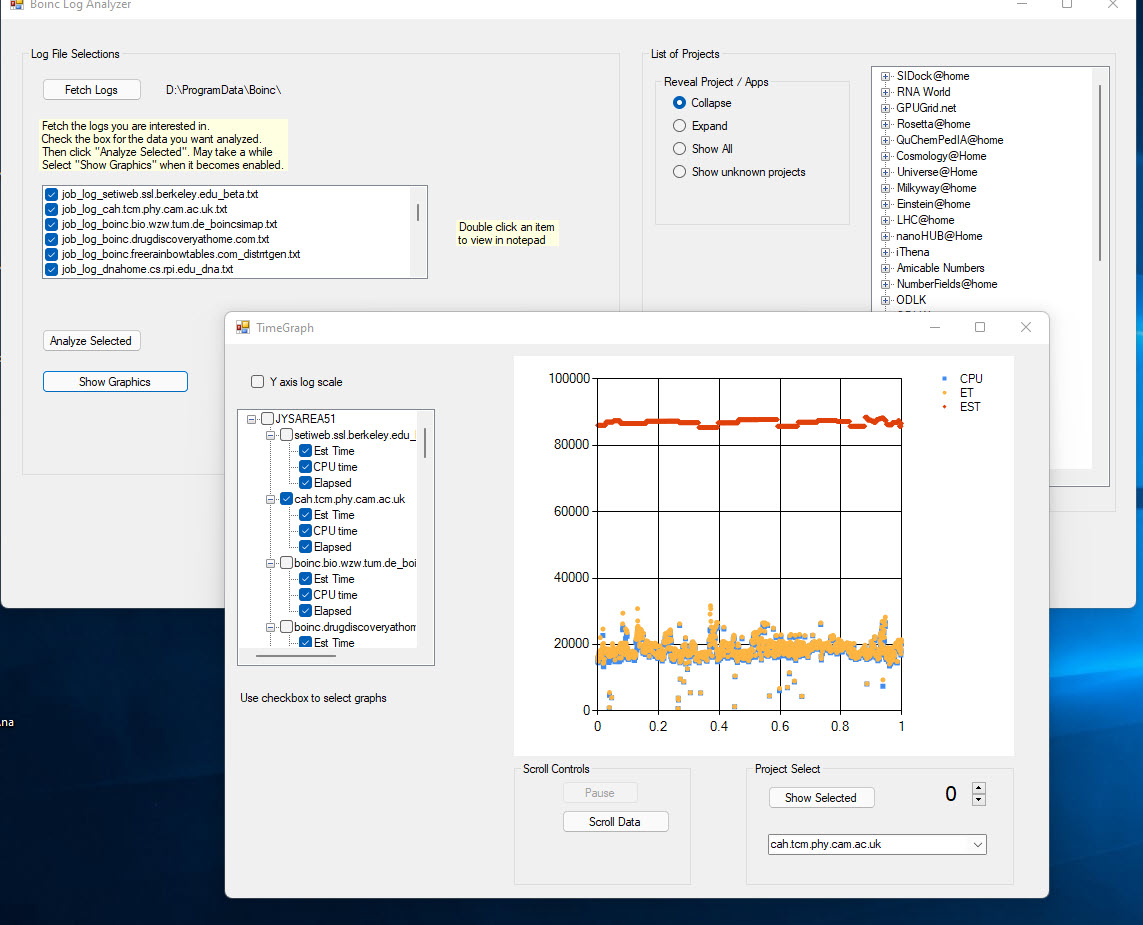
Task: Uncheck job_log_cah.tcm.phy.cam.ac.uk.txt in log list
Action: (x=52, y=210)
